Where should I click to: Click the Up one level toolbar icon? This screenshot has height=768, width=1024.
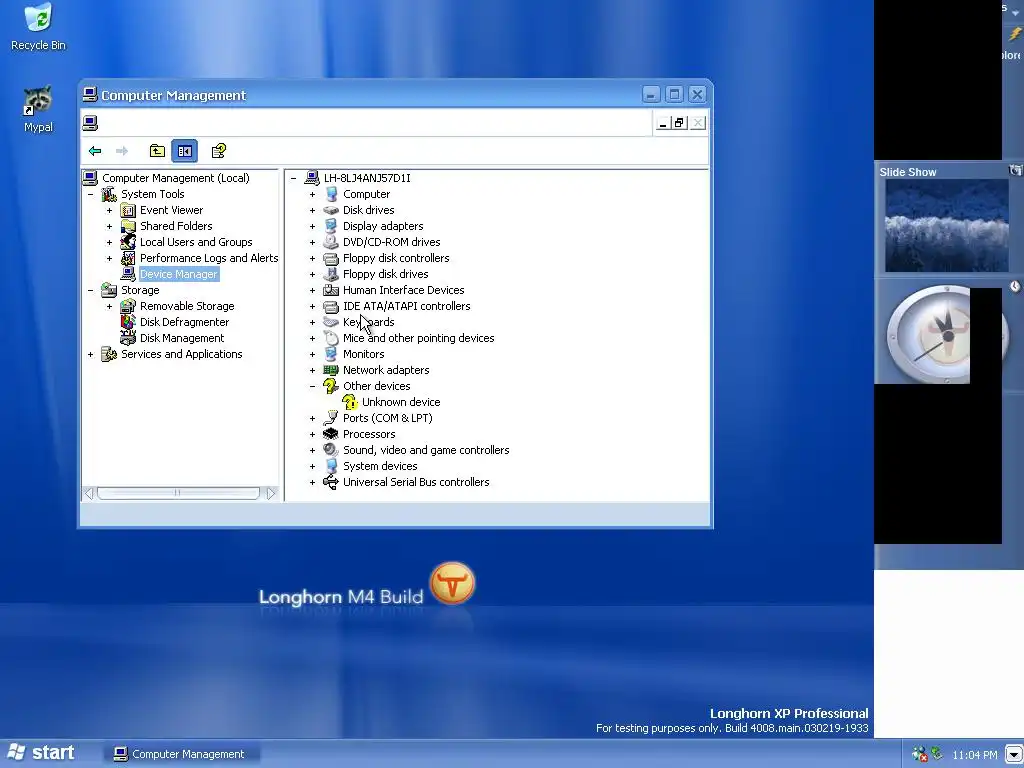pyautogui.click(x=157, y=151)
